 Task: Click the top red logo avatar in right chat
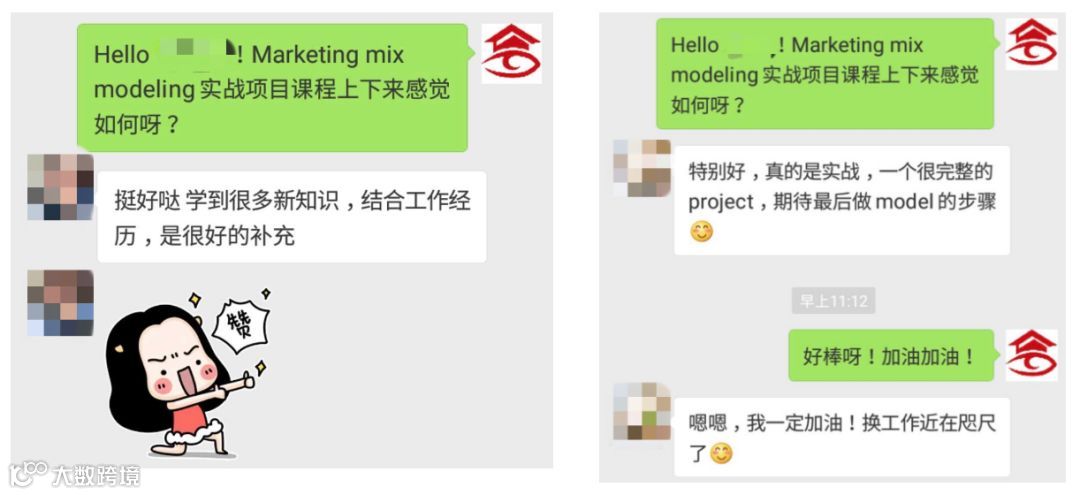click(x=1031, y=44)
